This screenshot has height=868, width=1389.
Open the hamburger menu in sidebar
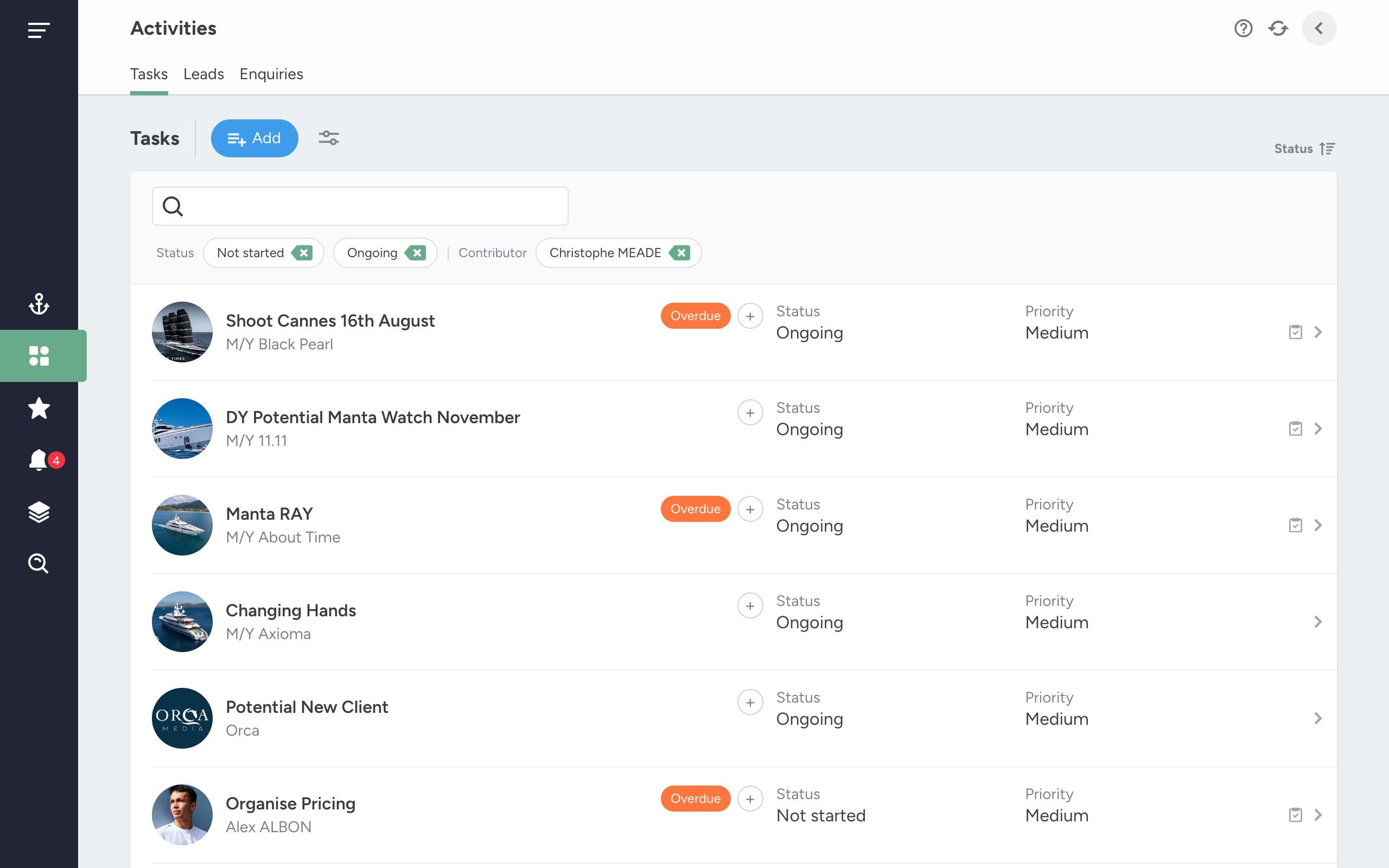click(39, 30)
